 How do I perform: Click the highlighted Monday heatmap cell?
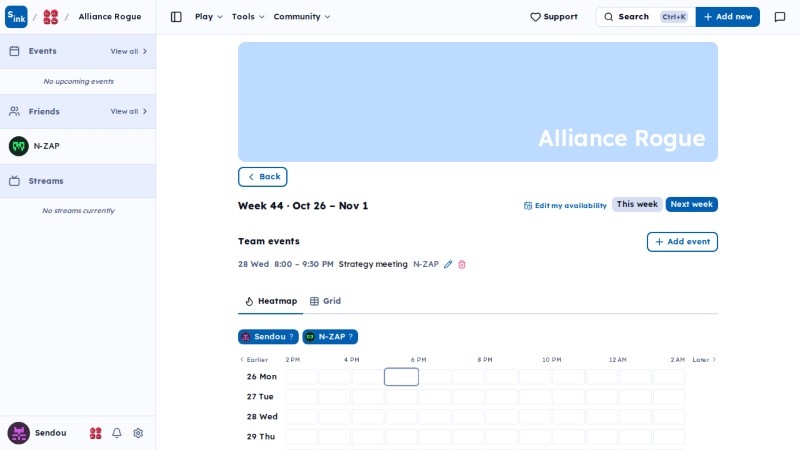[x=402, y=377]
